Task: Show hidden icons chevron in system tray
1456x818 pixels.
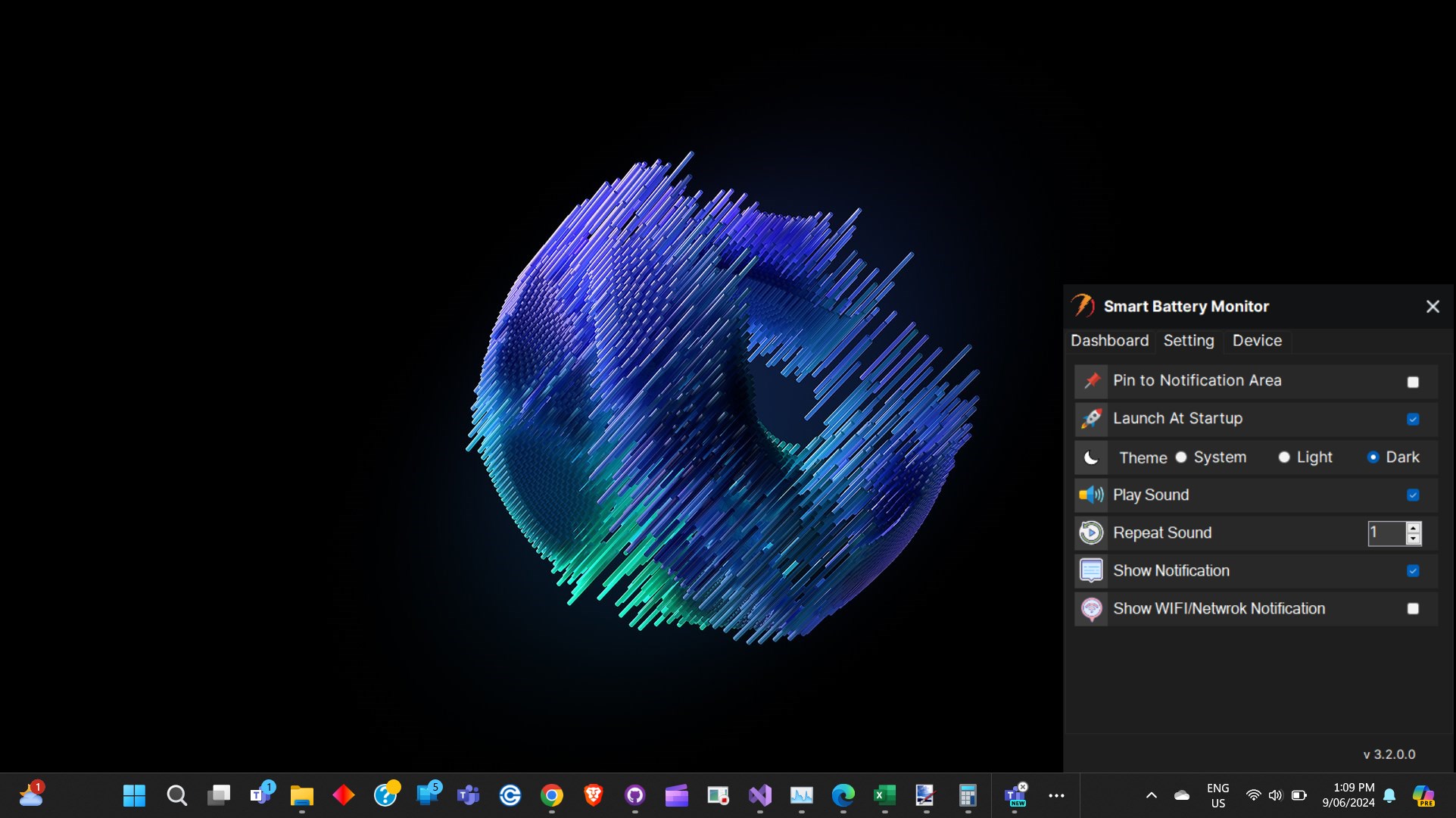Action: [1151, 795]
